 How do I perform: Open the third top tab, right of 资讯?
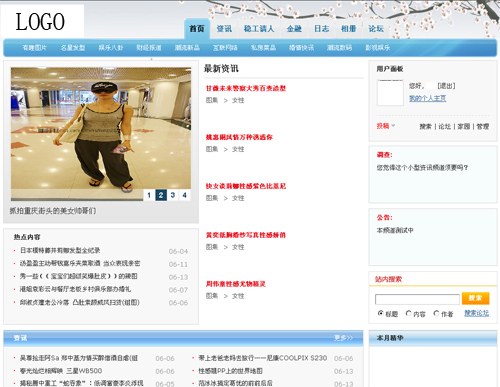pos(259,29)
